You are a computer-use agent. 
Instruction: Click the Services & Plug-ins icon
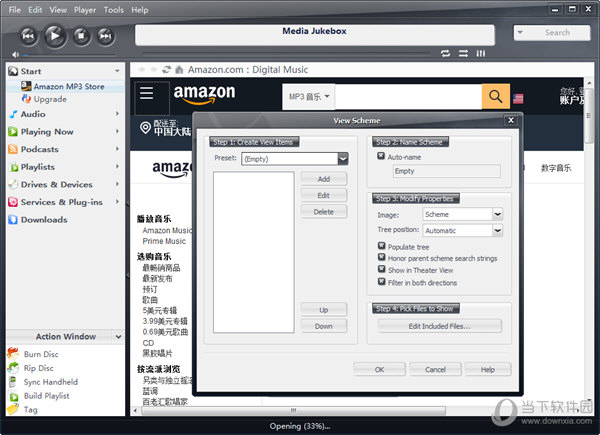click(x=13, y=202)
